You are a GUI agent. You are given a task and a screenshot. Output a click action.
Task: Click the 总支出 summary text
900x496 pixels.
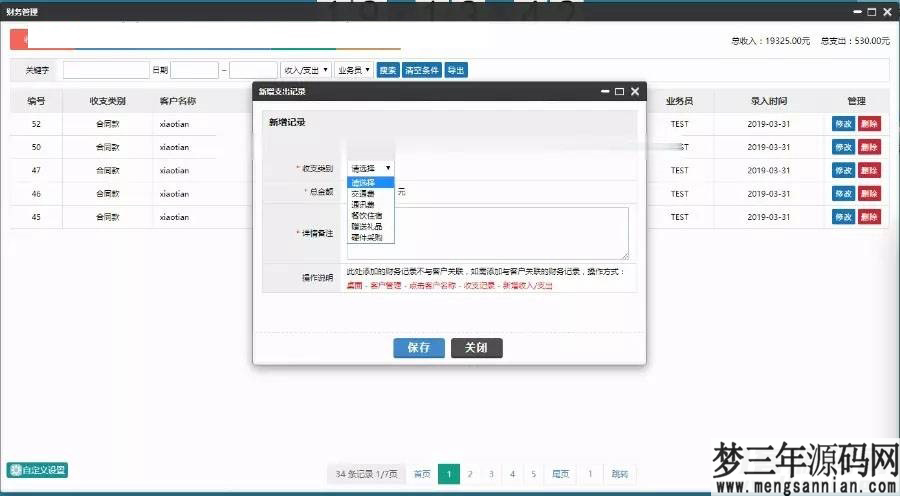point(855,41)
